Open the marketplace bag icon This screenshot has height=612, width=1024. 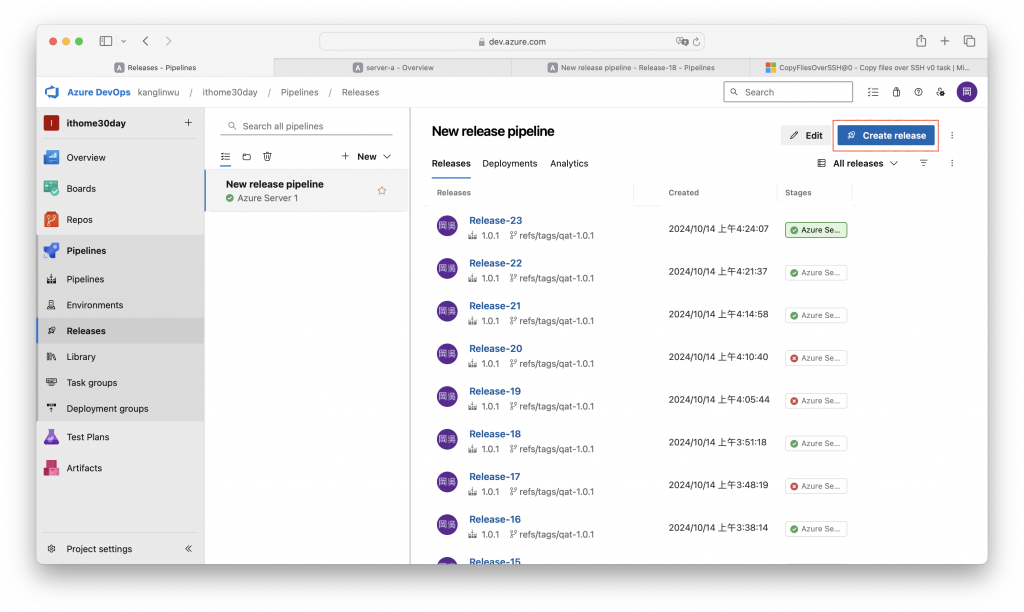(896, 92)
